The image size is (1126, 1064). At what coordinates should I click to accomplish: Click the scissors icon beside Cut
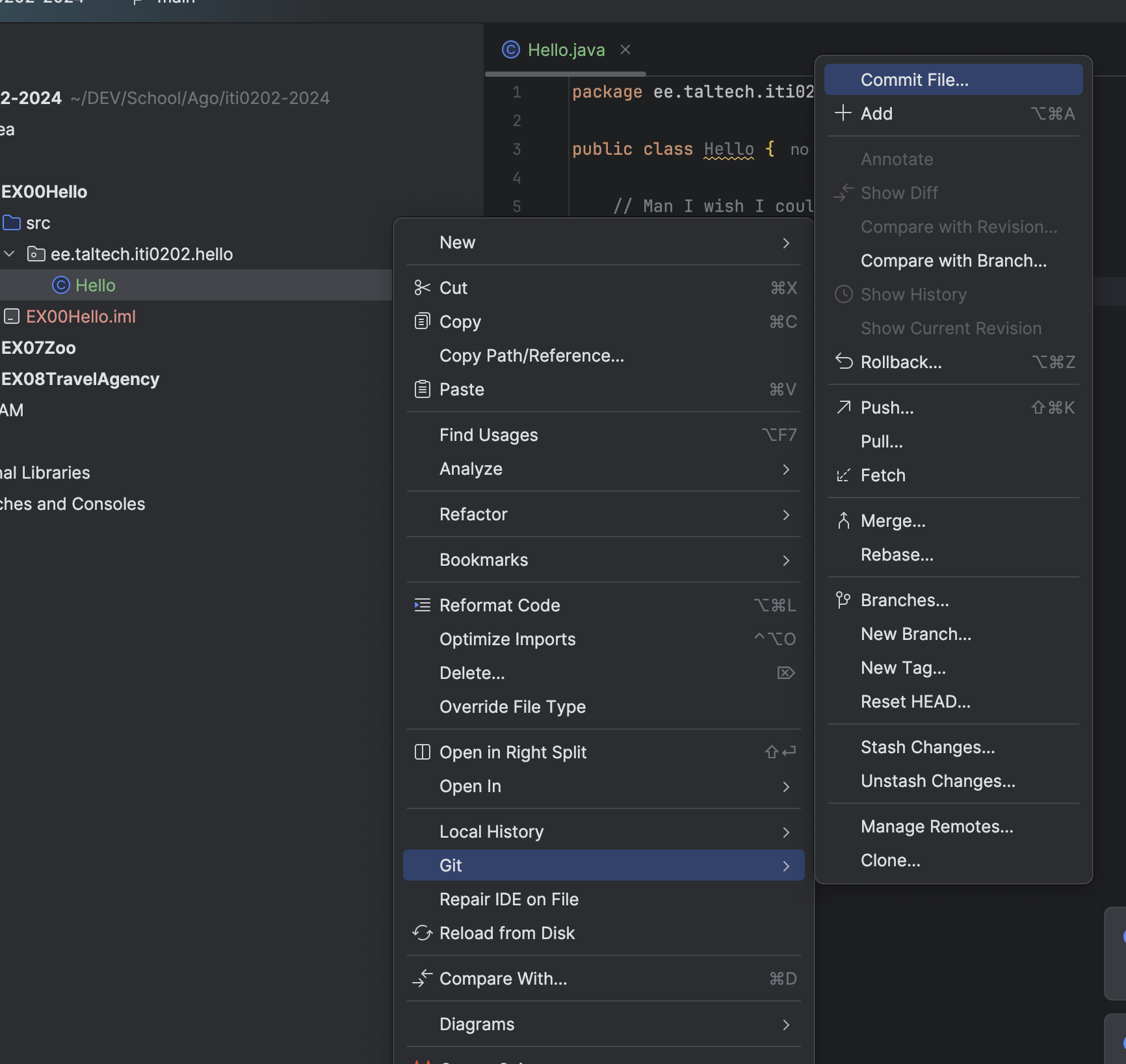click(422, 287)
